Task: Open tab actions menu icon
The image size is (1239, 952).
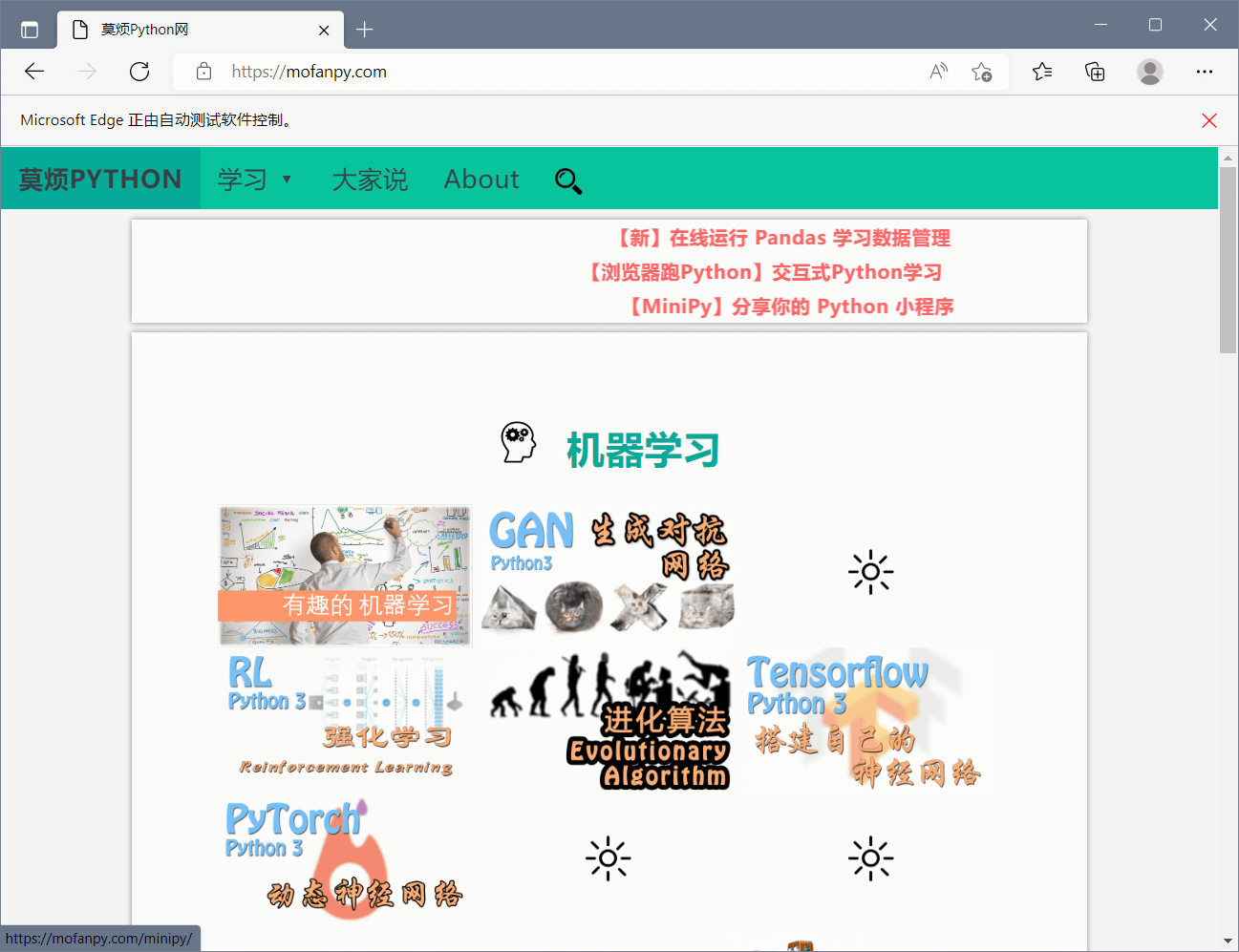Action: pyautogui.click(x=30, y=30)
